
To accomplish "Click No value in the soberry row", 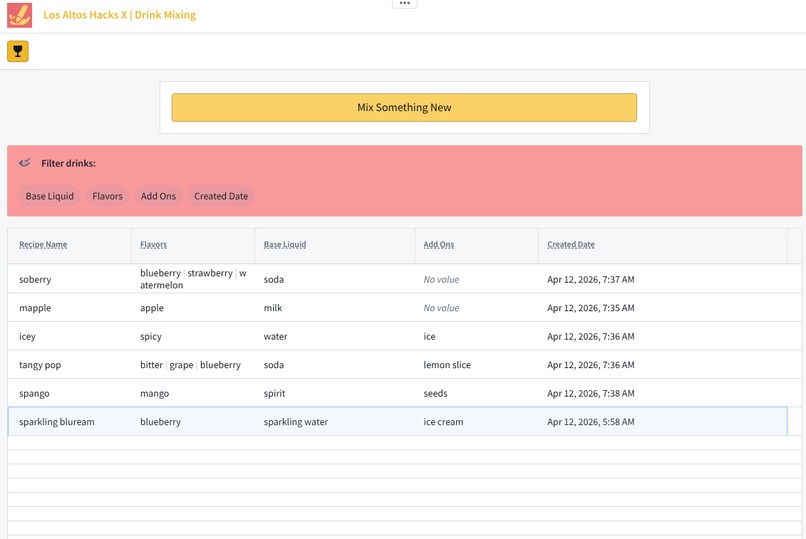I will [441, 280].
